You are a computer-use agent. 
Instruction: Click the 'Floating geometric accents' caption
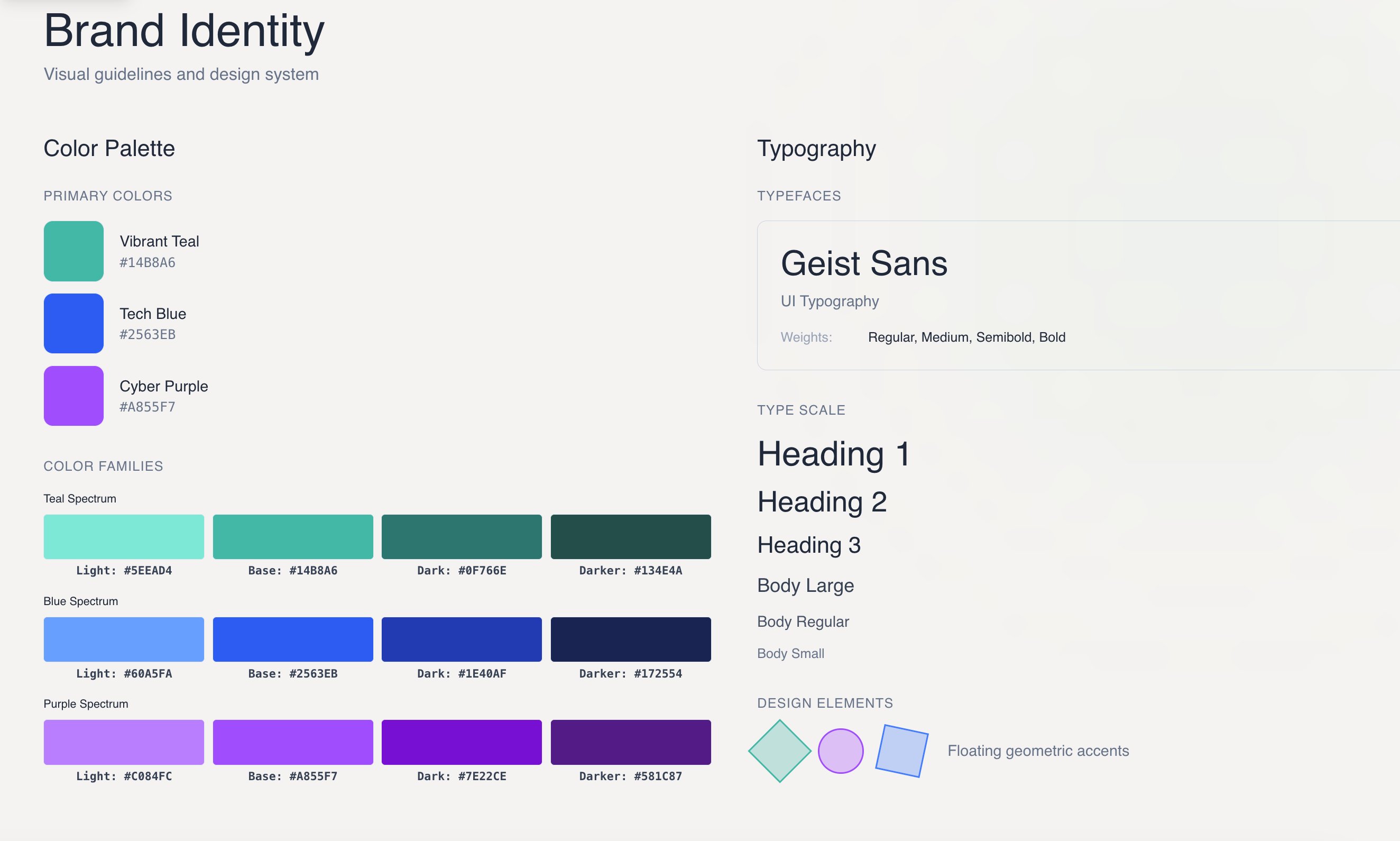(x=1038, y=751)
